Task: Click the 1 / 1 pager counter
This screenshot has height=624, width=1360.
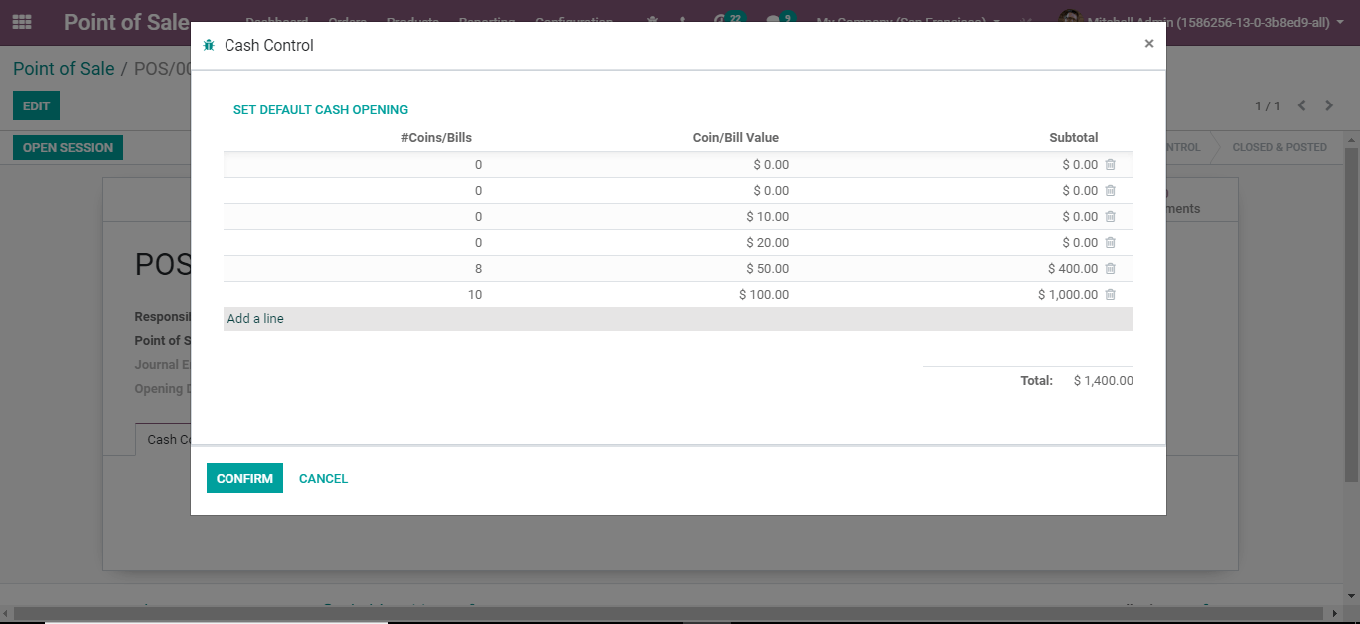Action: 1268,106
